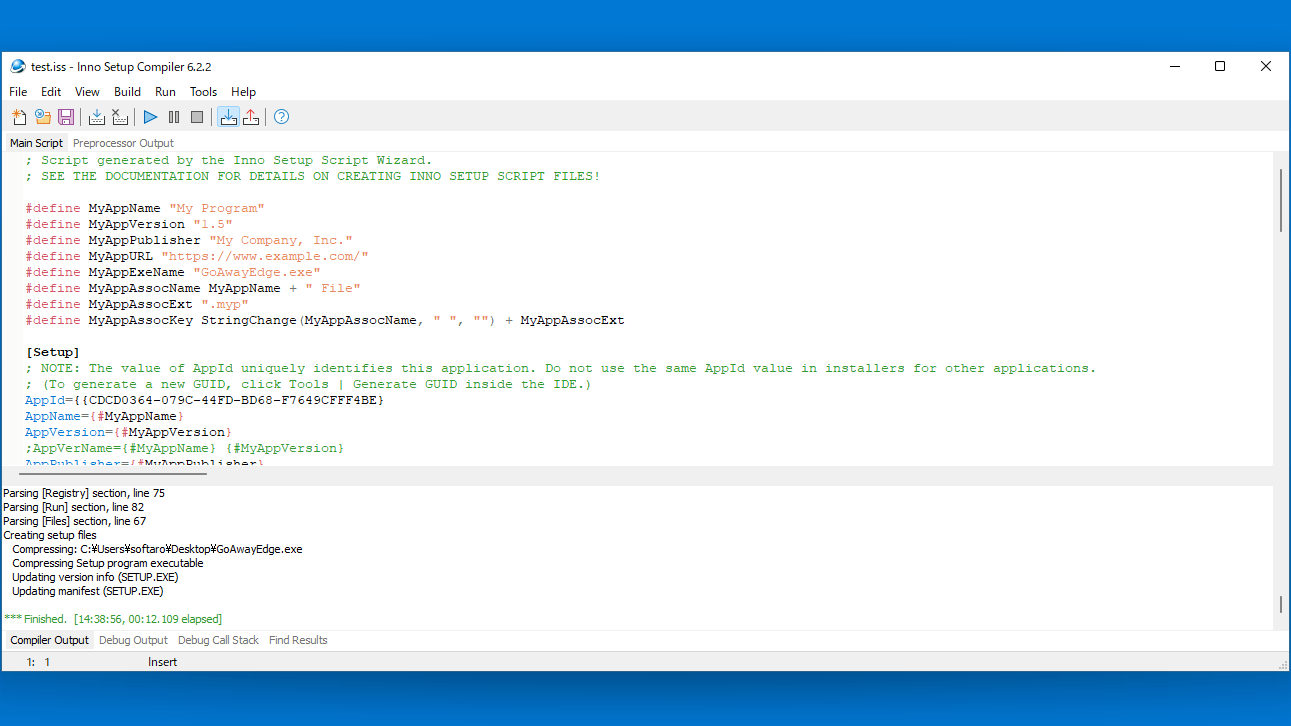This screenshot has height=726, width=1291.
Task: Click the "Creating setup files" output line
Action: pos(50,535)
